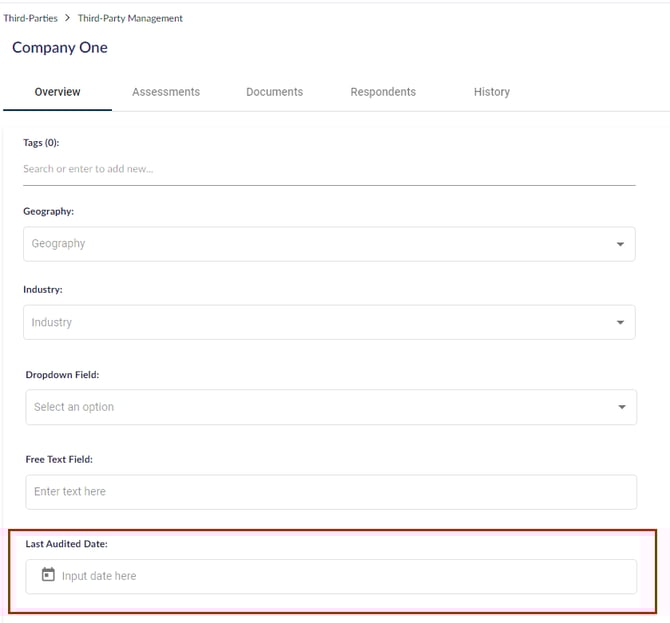Click inside the Free Text Field input
Viewport: 670px width, 623px height.
330,492
